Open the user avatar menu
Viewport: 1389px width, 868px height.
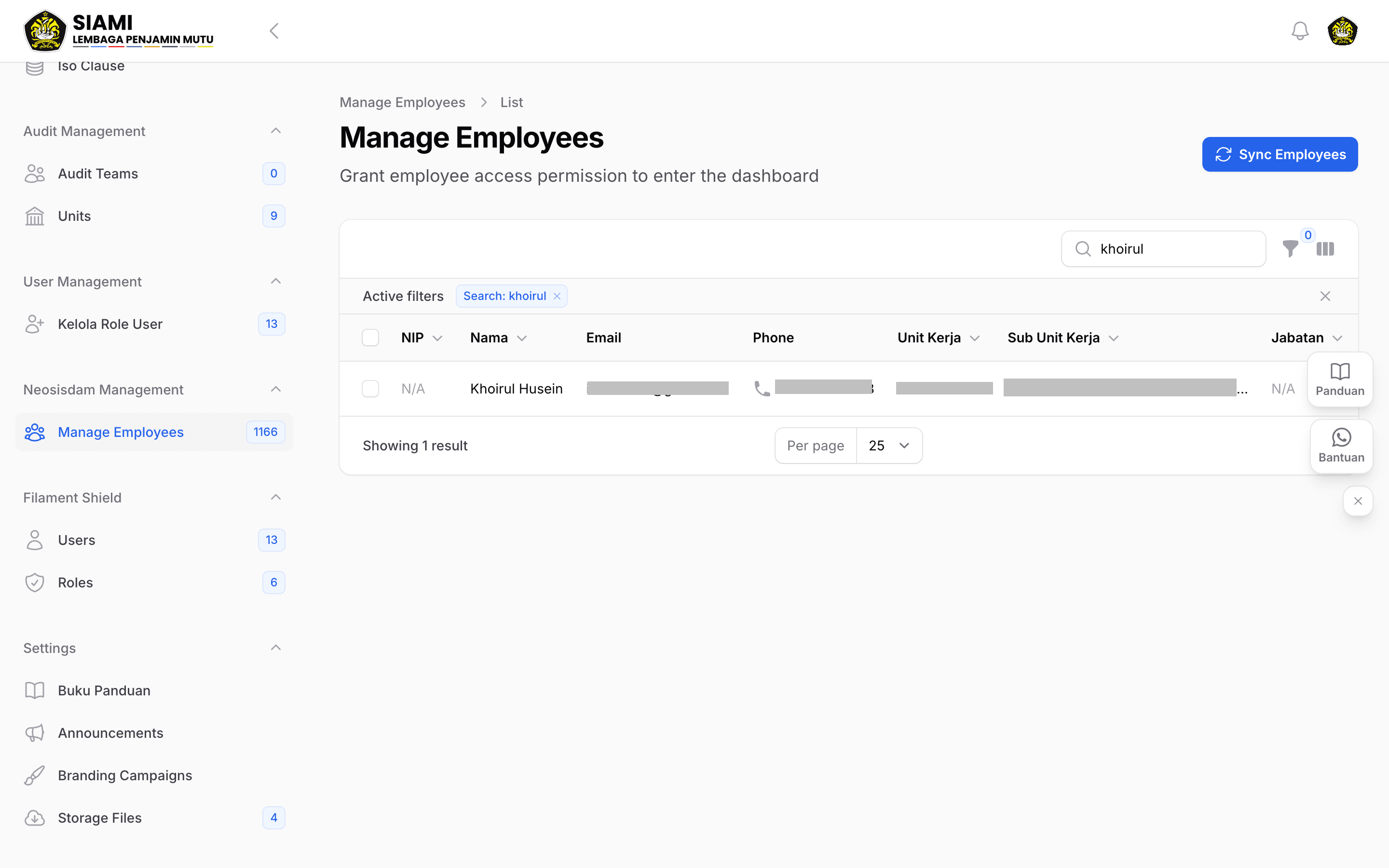1342,31
